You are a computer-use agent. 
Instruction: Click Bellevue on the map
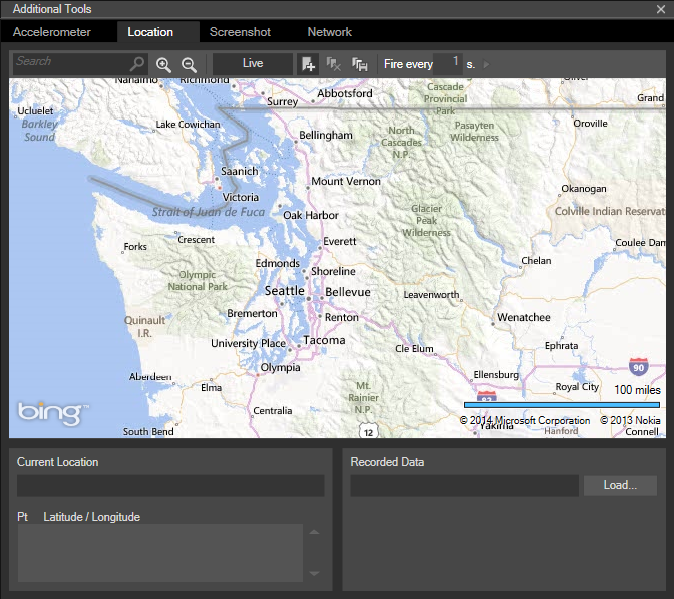[x=348, y=292]
